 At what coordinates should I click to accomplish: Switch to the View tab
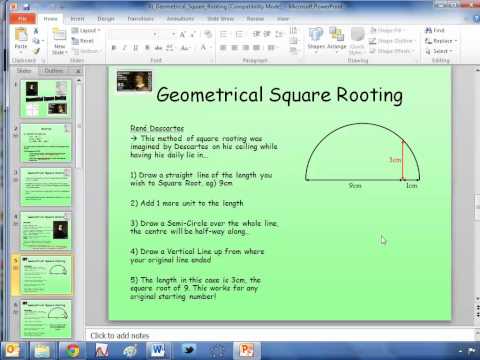coord(283,19)
